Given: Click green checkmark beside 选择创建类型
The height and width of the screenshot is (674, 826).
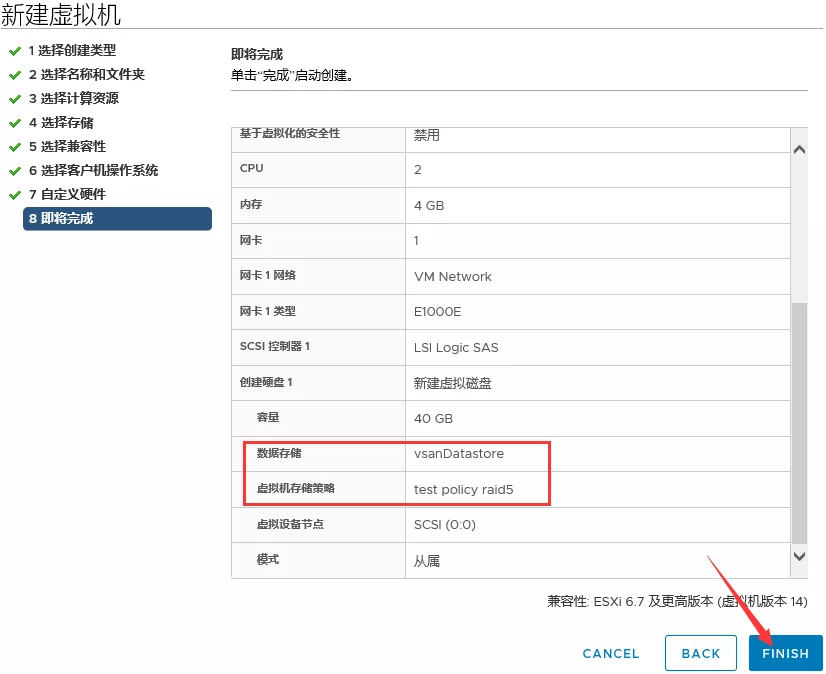Looking at the screenshot, I should [x=14, y=50].
